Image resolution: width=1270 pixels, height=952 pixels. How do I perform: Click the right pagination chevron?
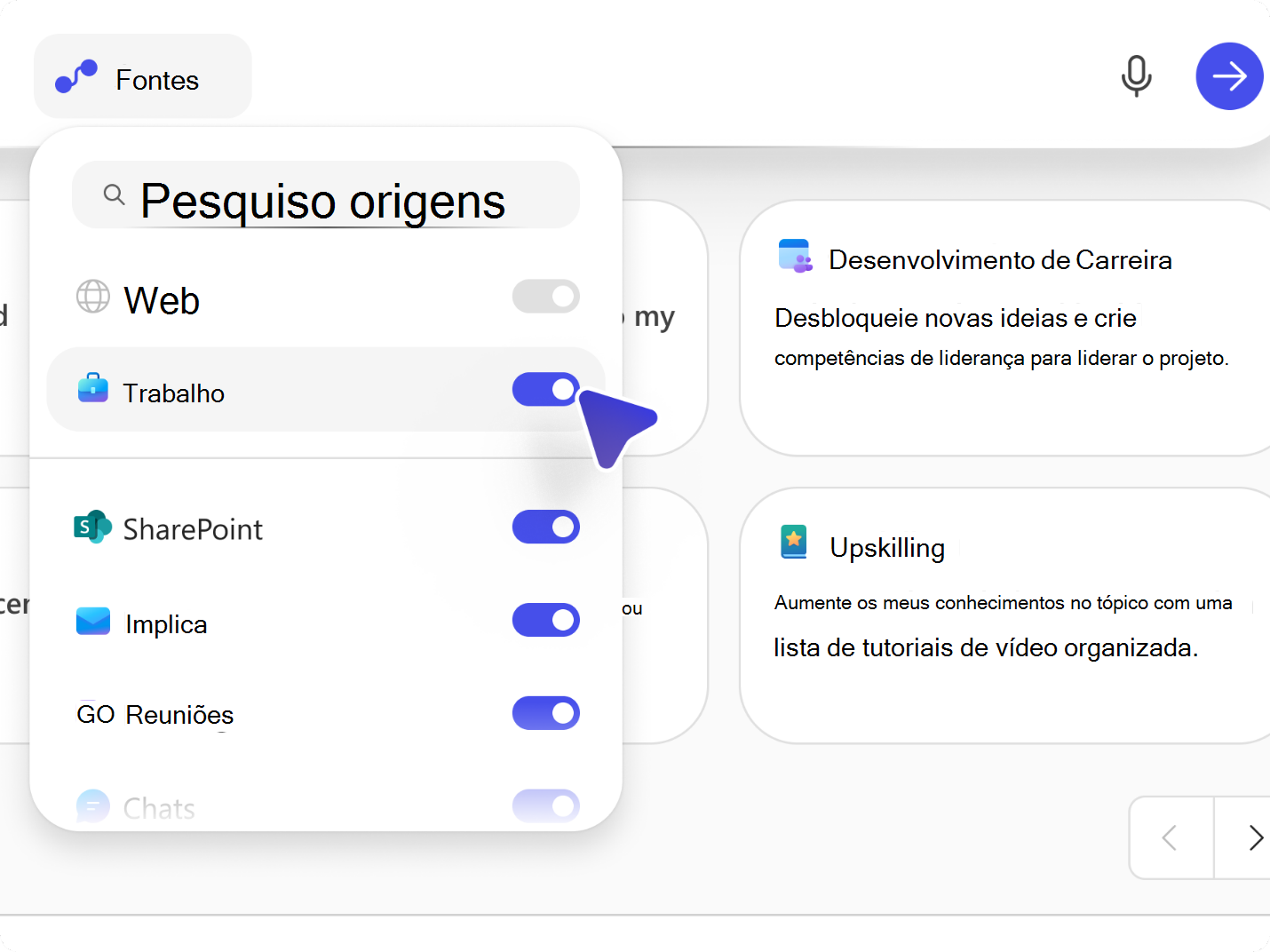tap(1254, 837)
